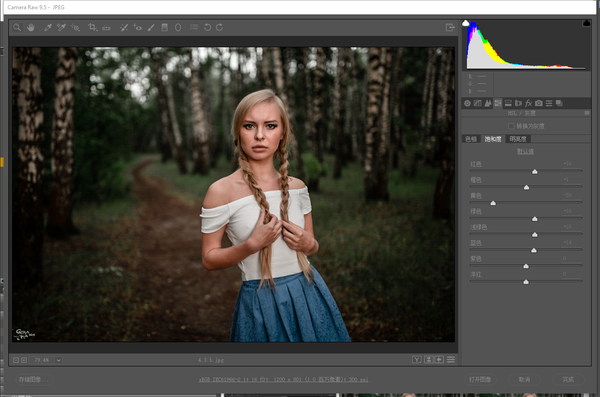
Task: Open the sRGB workflow options link
Action: (284, 380)
